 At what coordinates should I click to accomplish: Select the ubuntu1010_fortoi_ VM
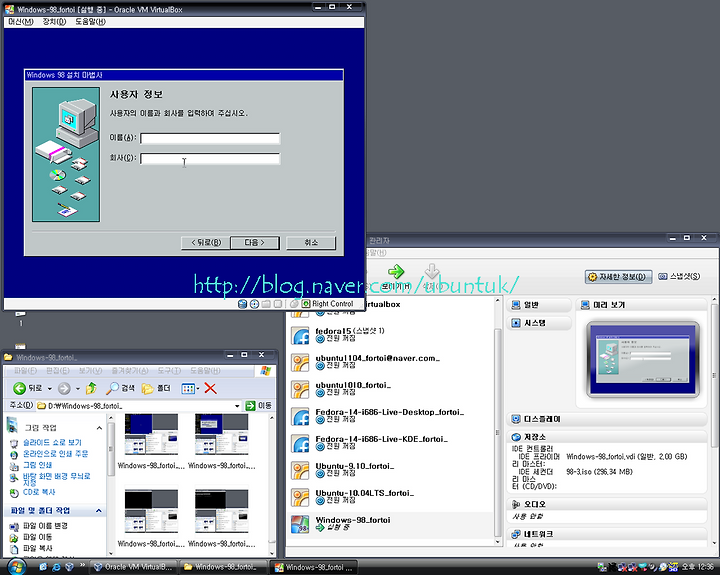[x=390, y=389]
